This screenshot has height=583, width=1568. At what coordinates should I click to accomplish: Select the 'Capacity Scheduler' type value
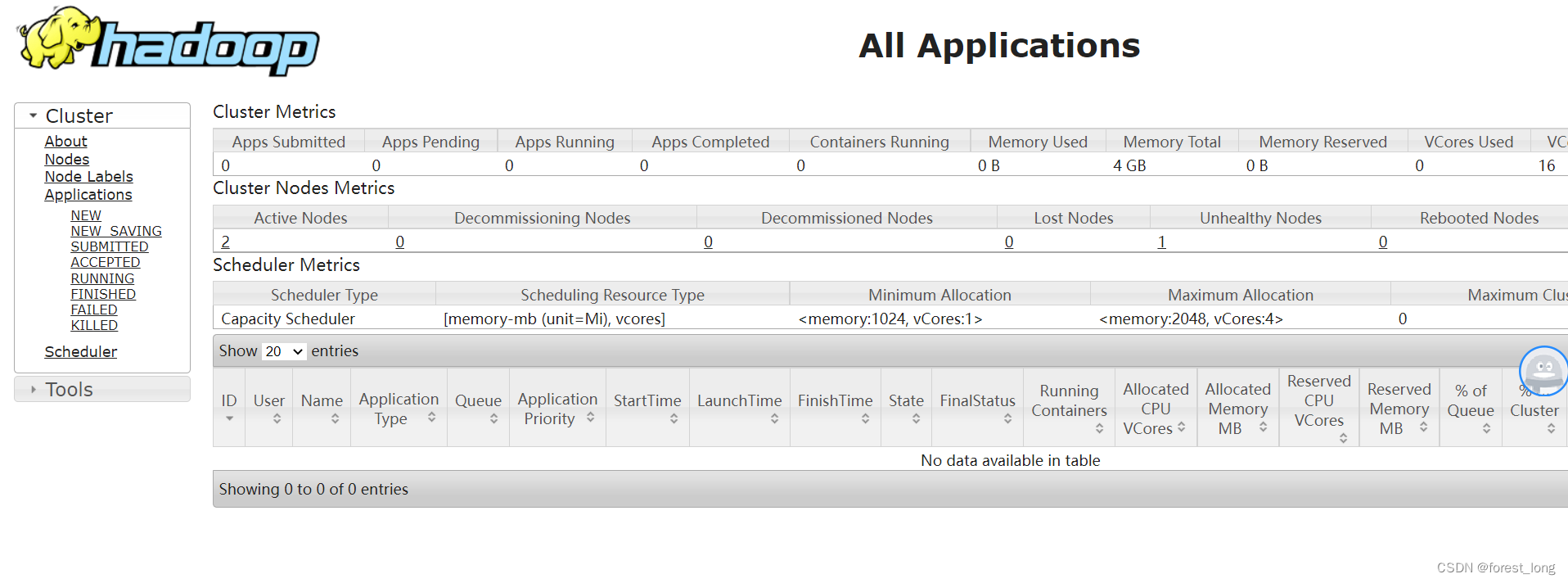(x=288, y=319)
